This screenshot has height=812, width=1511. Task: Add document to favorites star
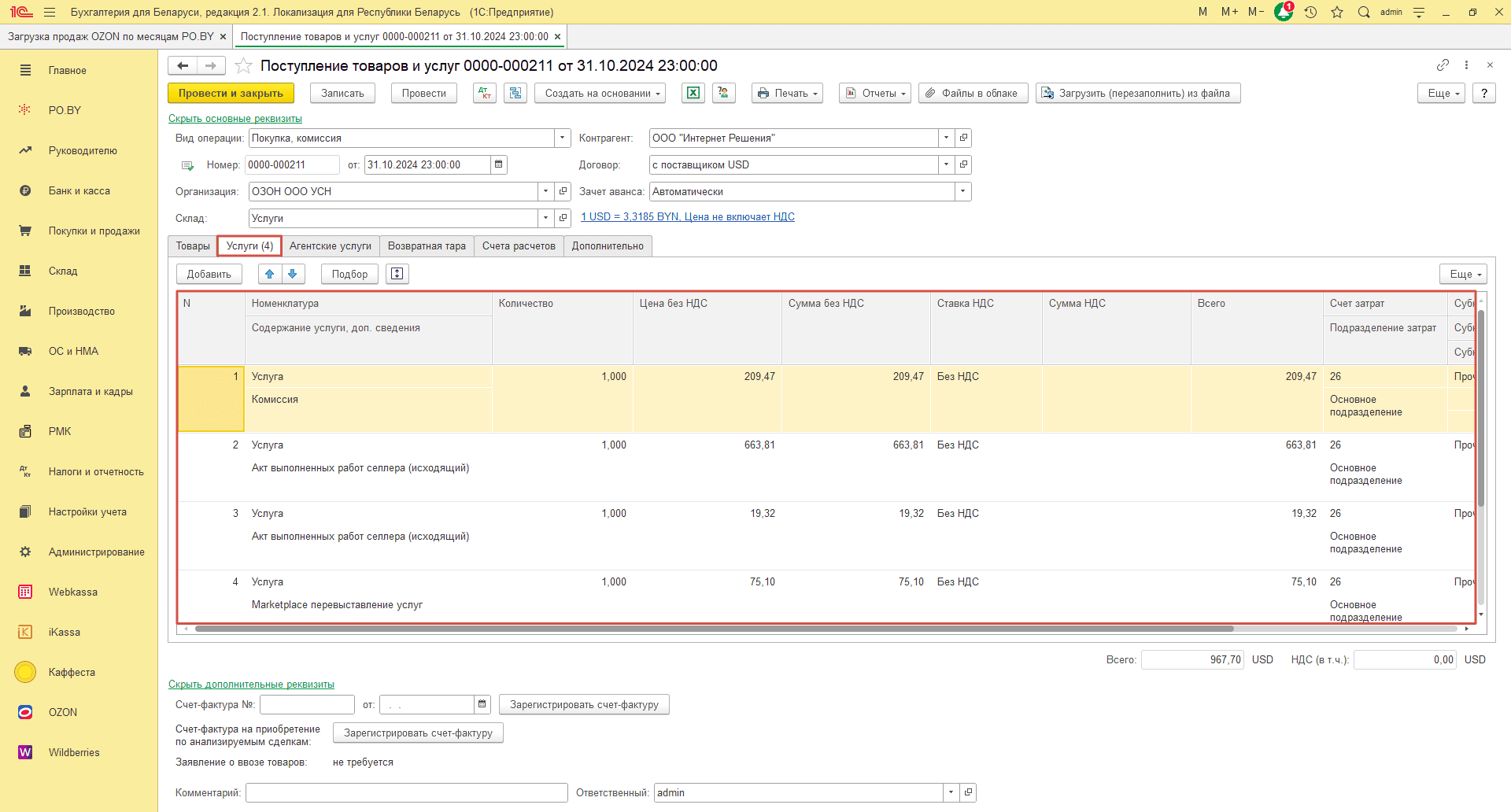click(244, 65)
